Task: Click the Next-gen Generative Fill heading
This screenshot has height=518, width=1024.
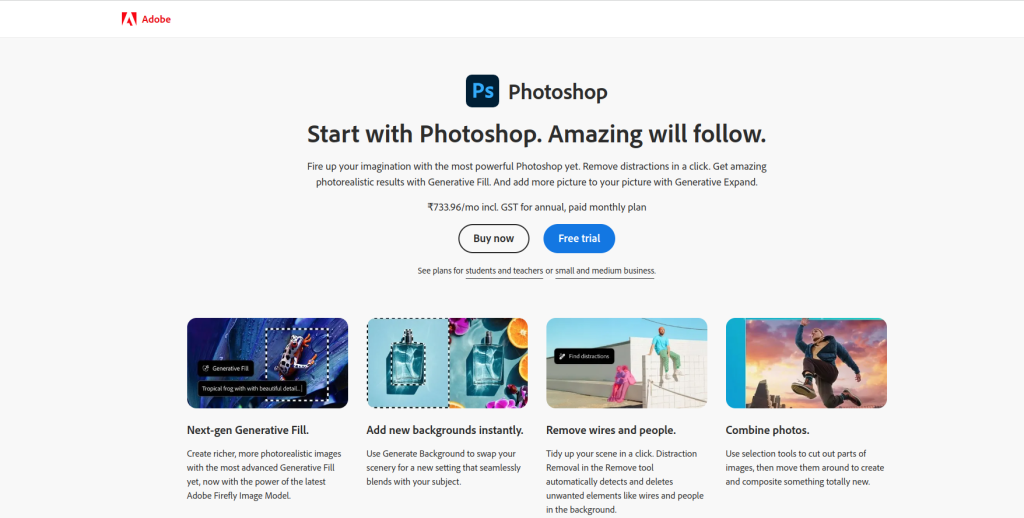Action: (248, 430)
